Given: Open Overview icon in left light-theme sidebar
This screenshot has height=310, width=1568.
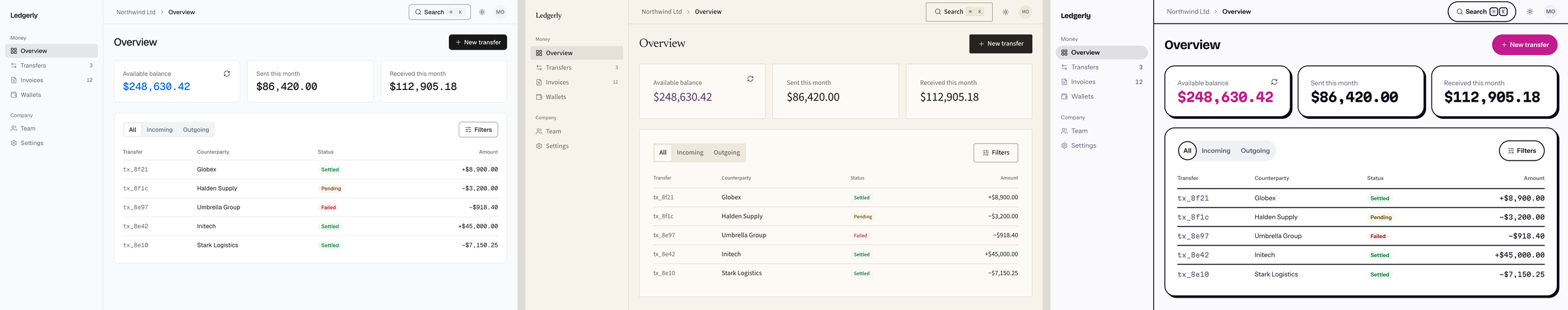Looking at the screenshot, I should pos(14,51).
